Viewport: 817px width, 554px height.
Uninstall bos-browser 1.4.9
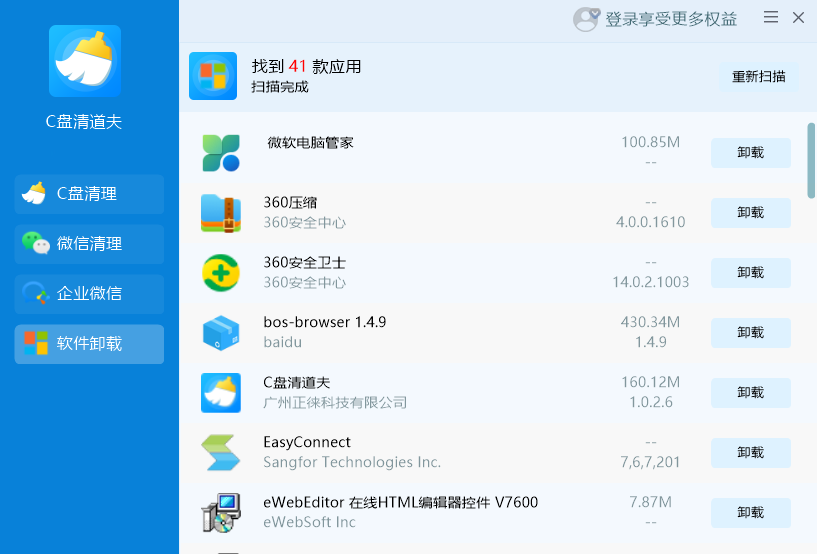coord(751,333)
